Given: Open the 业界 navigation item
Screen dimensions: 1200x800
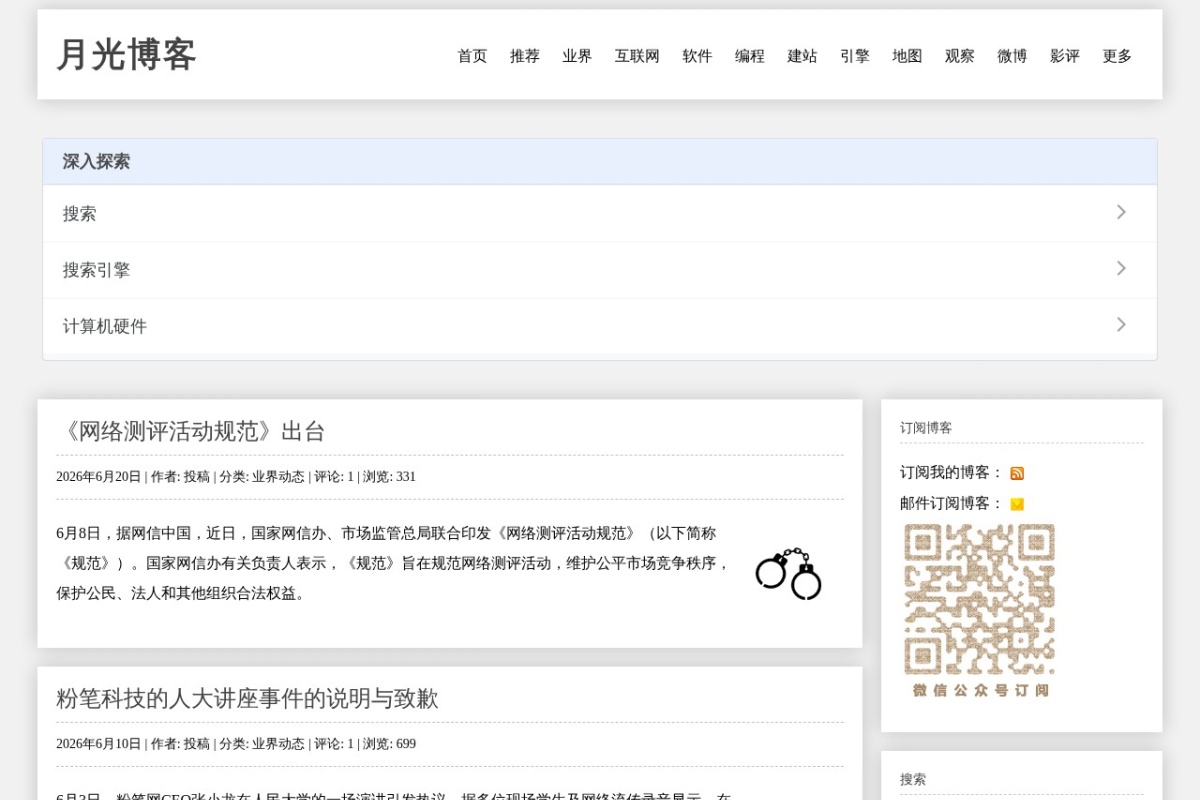Looking at the screenshot, I should 577,56.
